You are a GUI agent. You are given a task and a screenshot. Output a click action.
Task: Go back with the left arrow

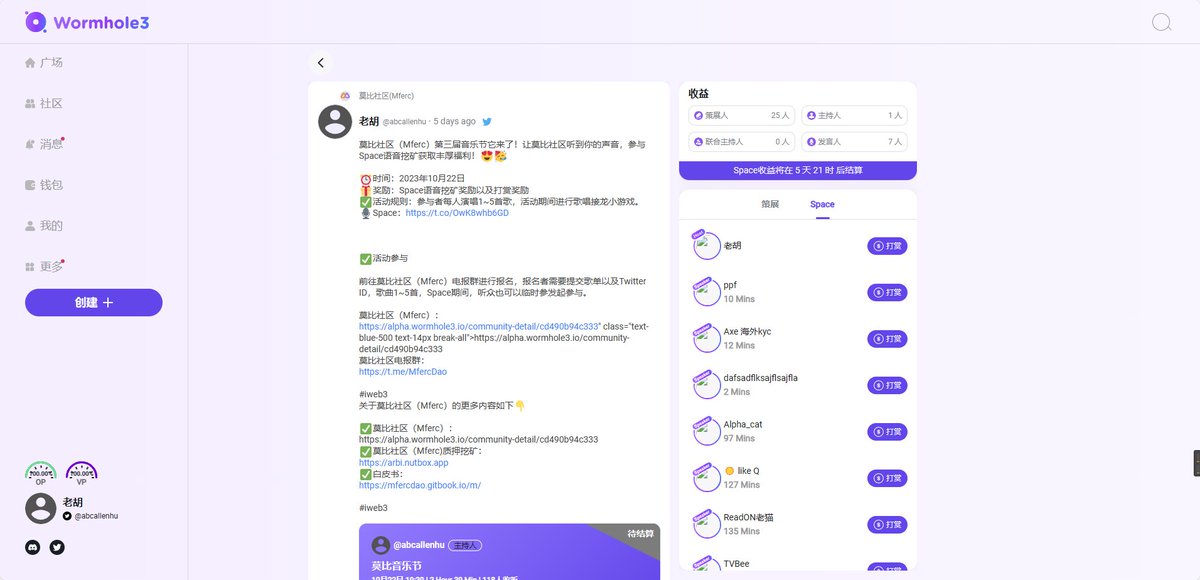[x=321, y=62]
